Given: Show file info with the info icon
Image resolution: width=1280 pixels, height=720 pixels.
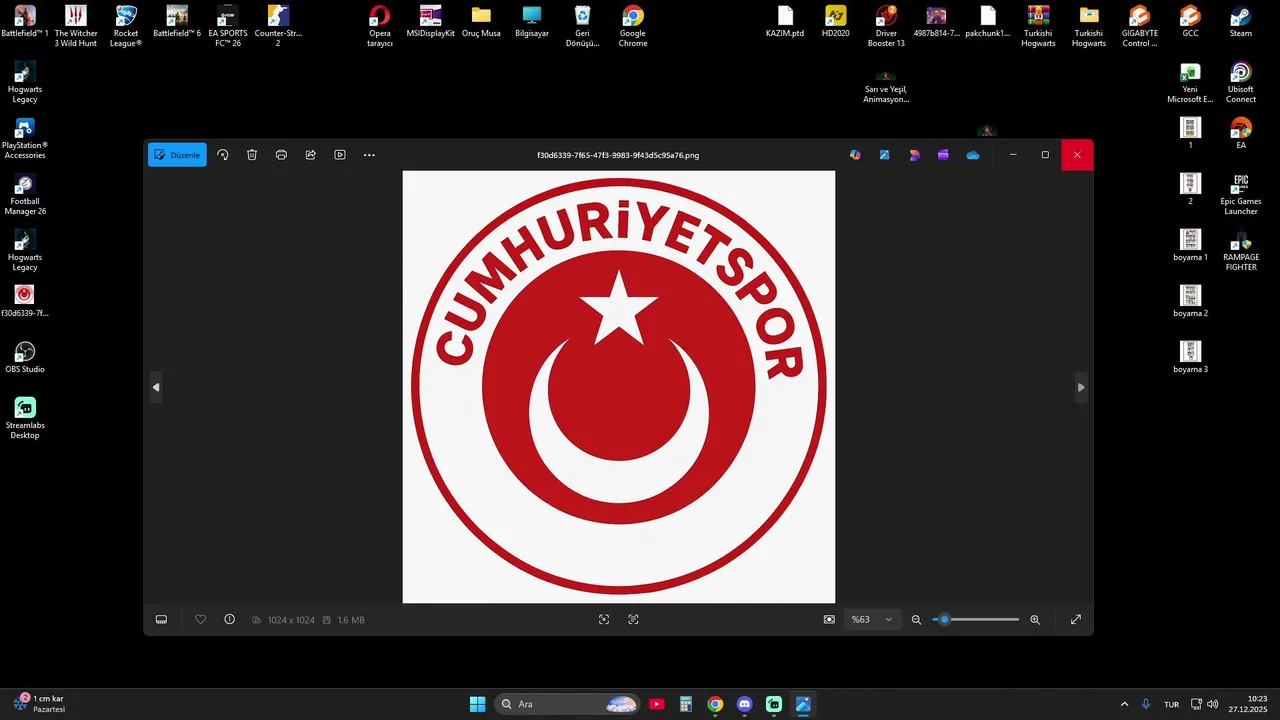Looking at the screenshot, I should pos(230,620).
